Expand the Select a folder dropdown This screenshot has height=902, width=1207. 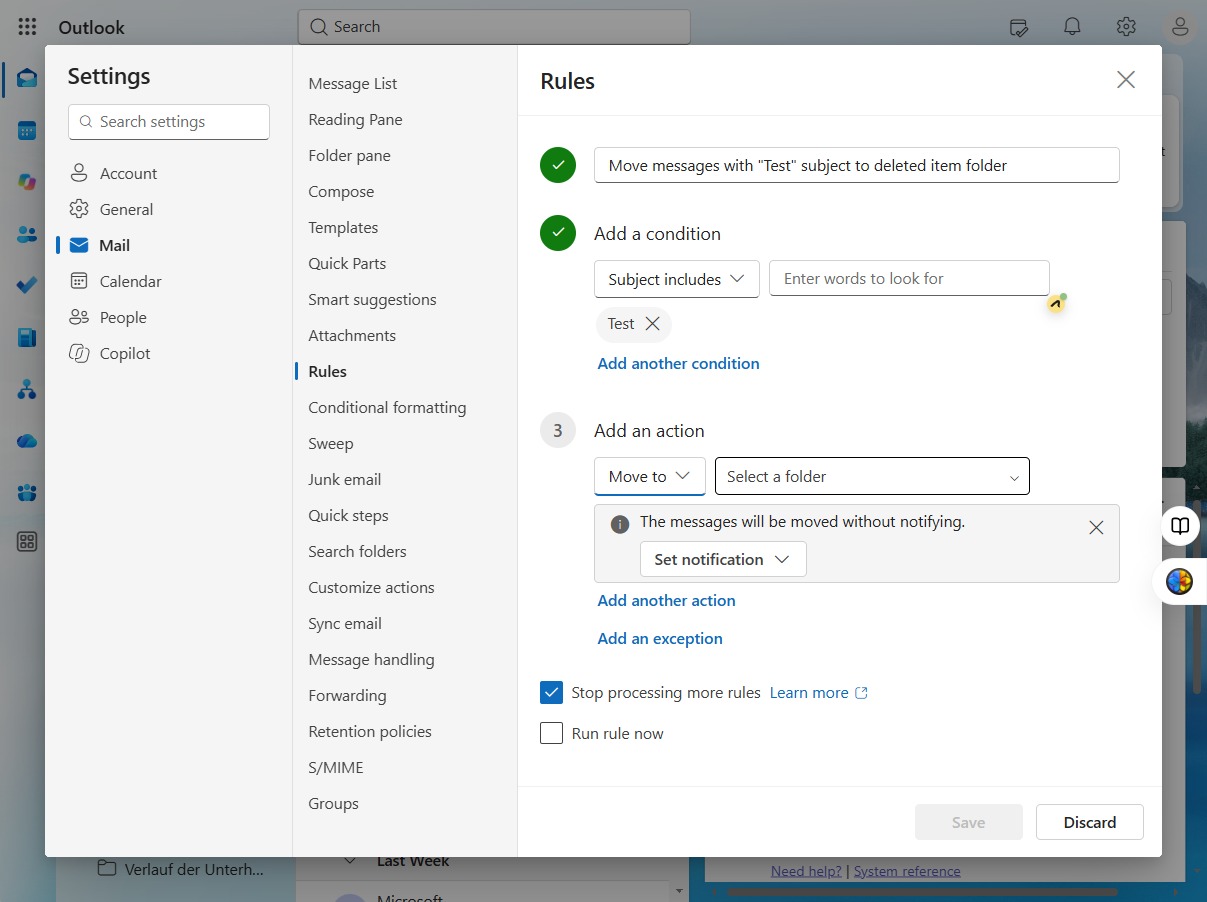(x=872, y=476)
